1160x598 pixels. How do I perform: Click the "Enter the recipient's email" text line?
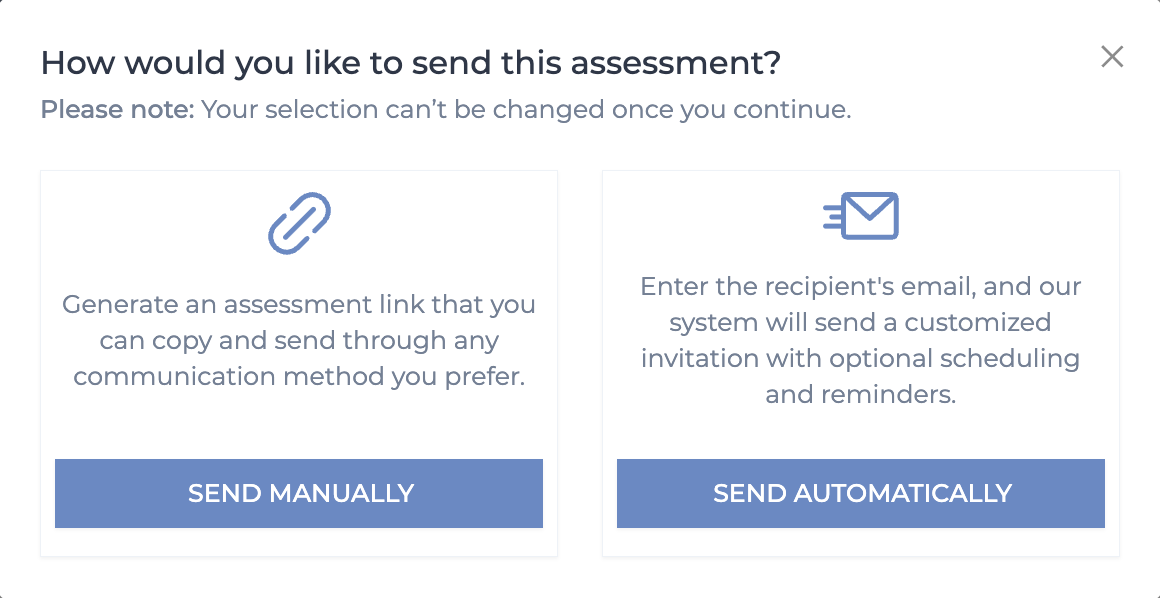click(861, 287)
